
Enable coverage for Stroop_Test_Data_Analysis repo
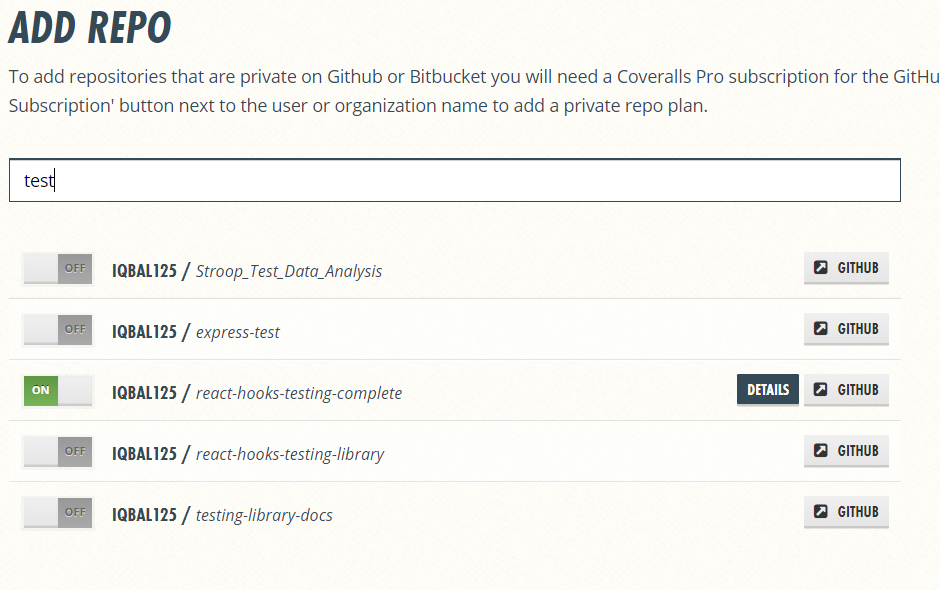pos(58,269)
